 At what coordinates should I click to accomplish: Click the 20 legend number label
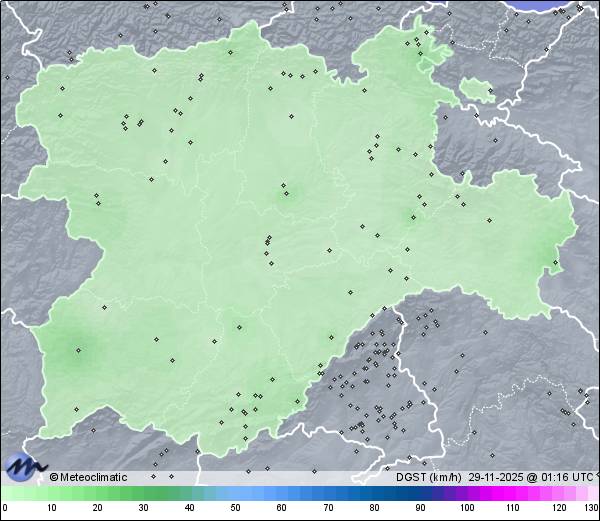pyautogui.click(x=97, y=509)
